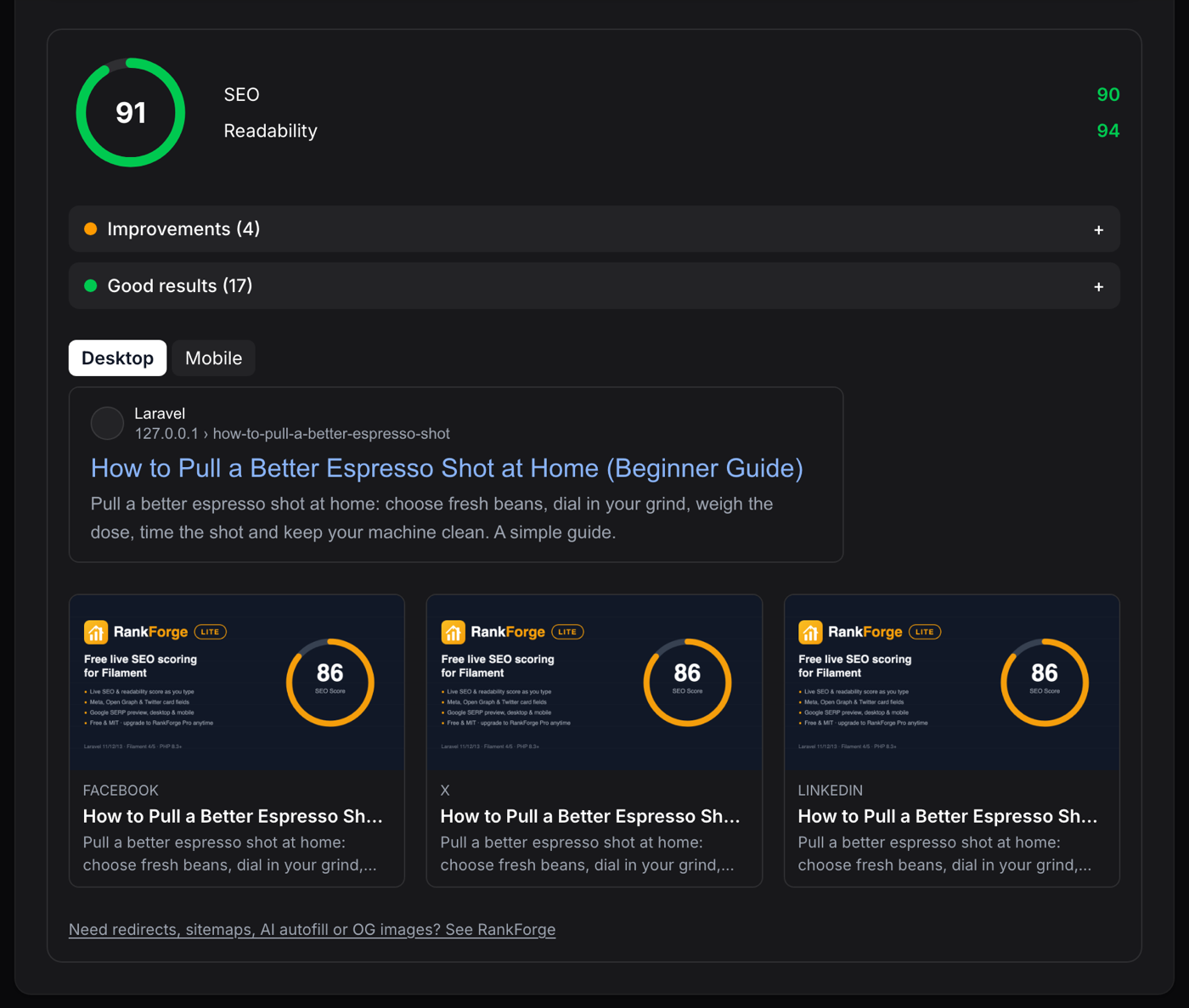Click the Laravel site name text

160,414
